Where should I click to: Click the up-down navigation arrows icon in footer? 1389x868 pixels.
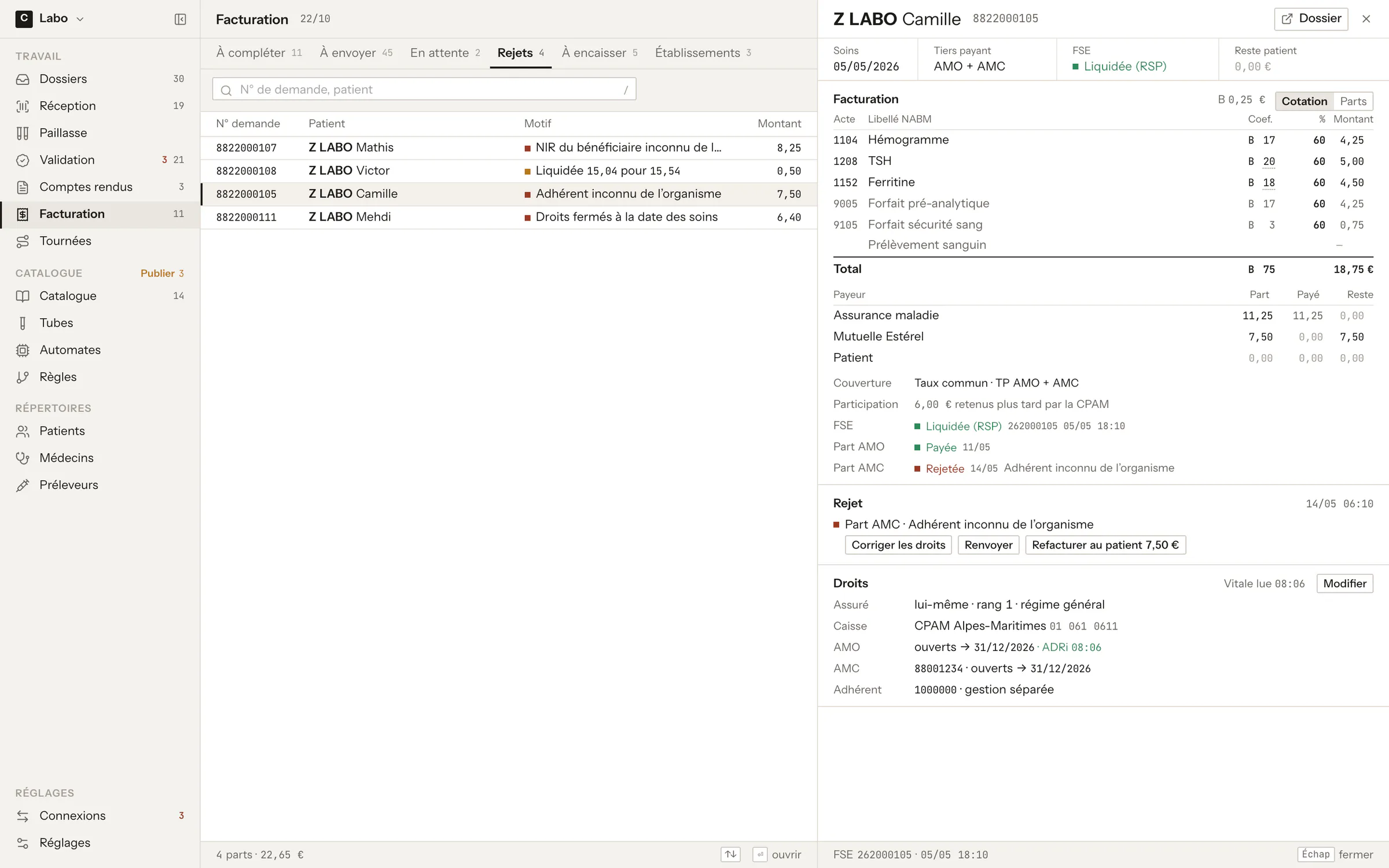pyautogui.click(x=730, y=854)
